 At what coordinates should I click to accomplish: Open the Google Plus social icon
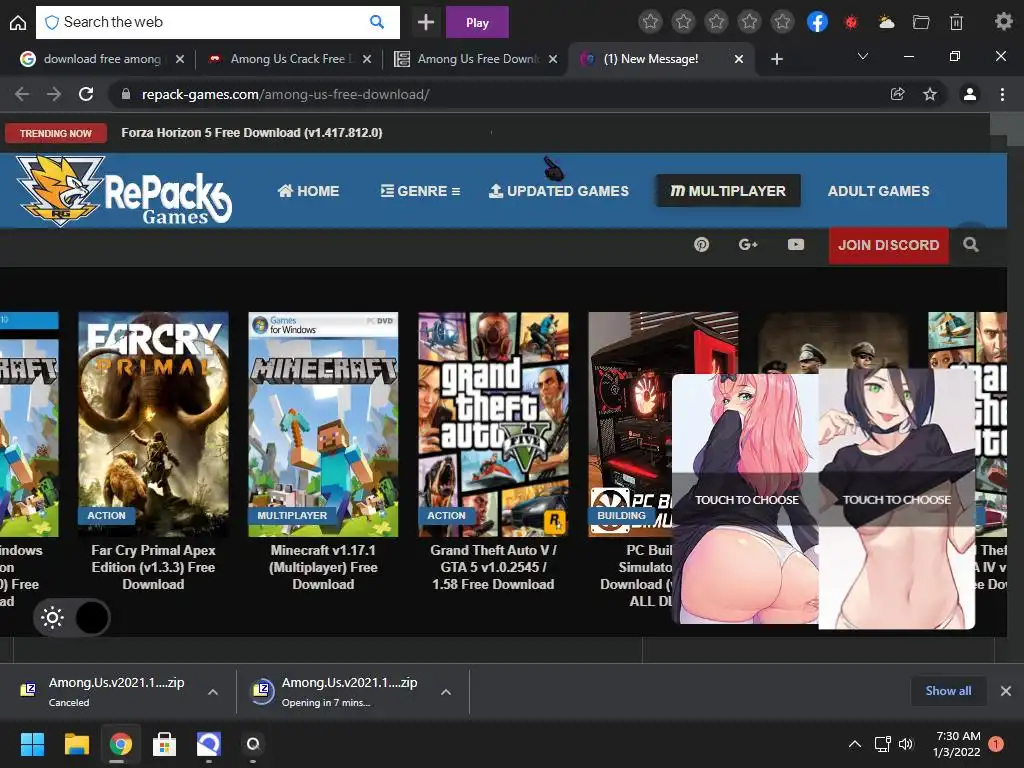pyautogui.click(x=748, y=245)
